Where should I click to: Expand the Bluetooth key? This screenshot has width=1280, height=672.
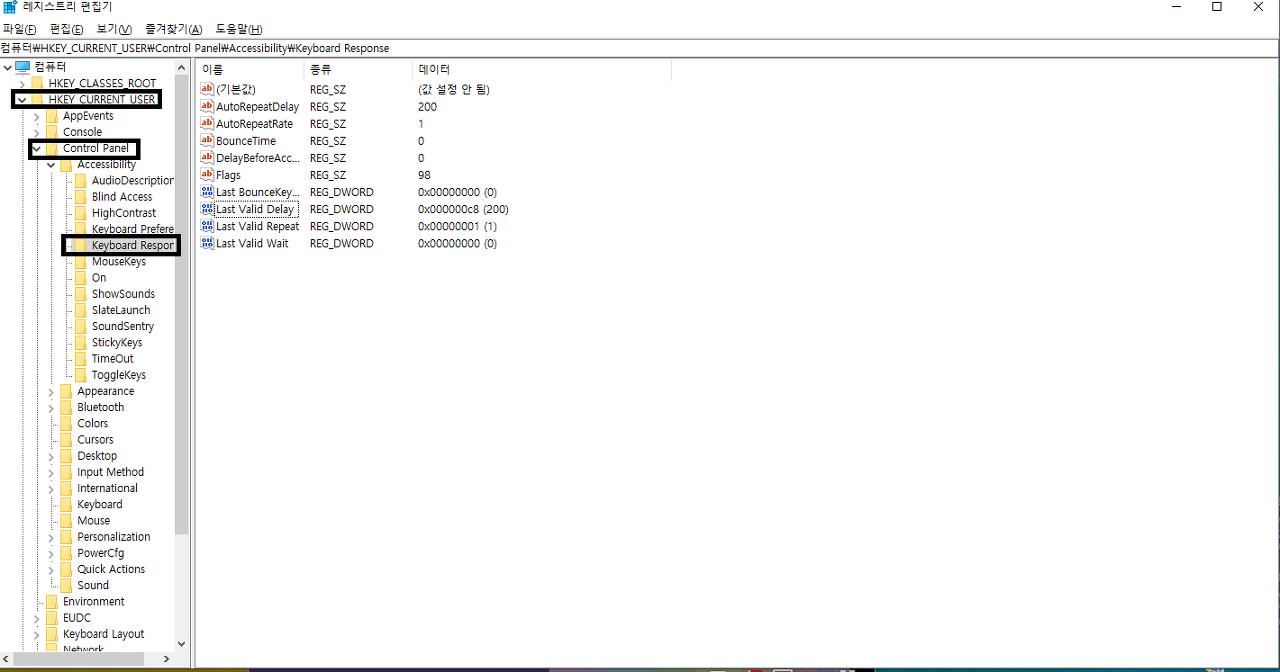coord(52,407)
